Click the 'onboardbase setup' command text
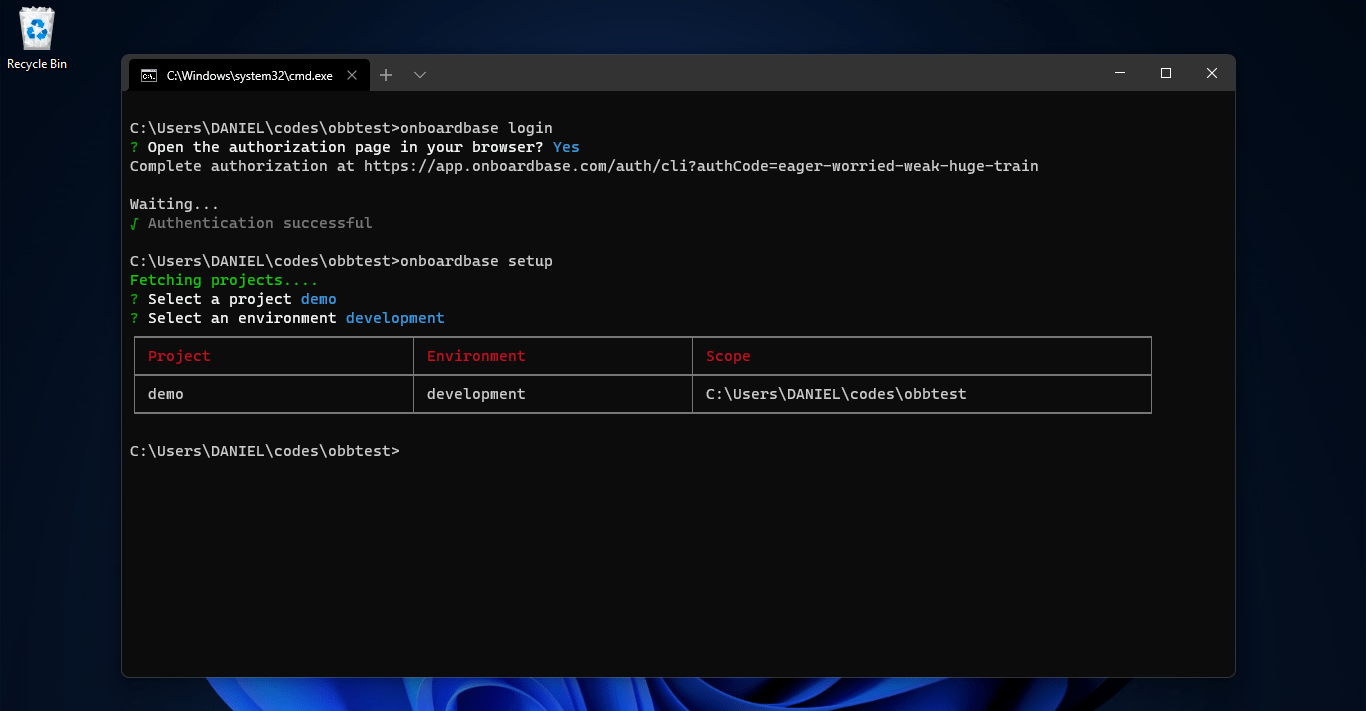Screen dimensions: 1366x711 click(476, 261)
